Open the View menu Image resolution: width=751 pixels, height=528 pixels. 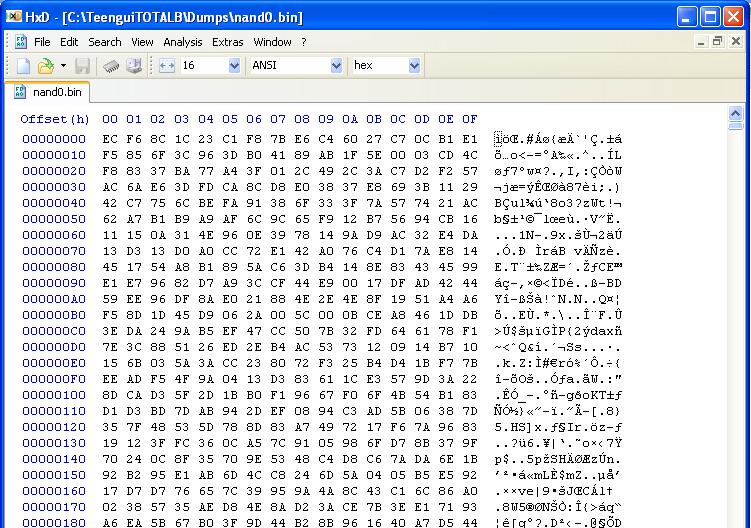coord(142,42)
